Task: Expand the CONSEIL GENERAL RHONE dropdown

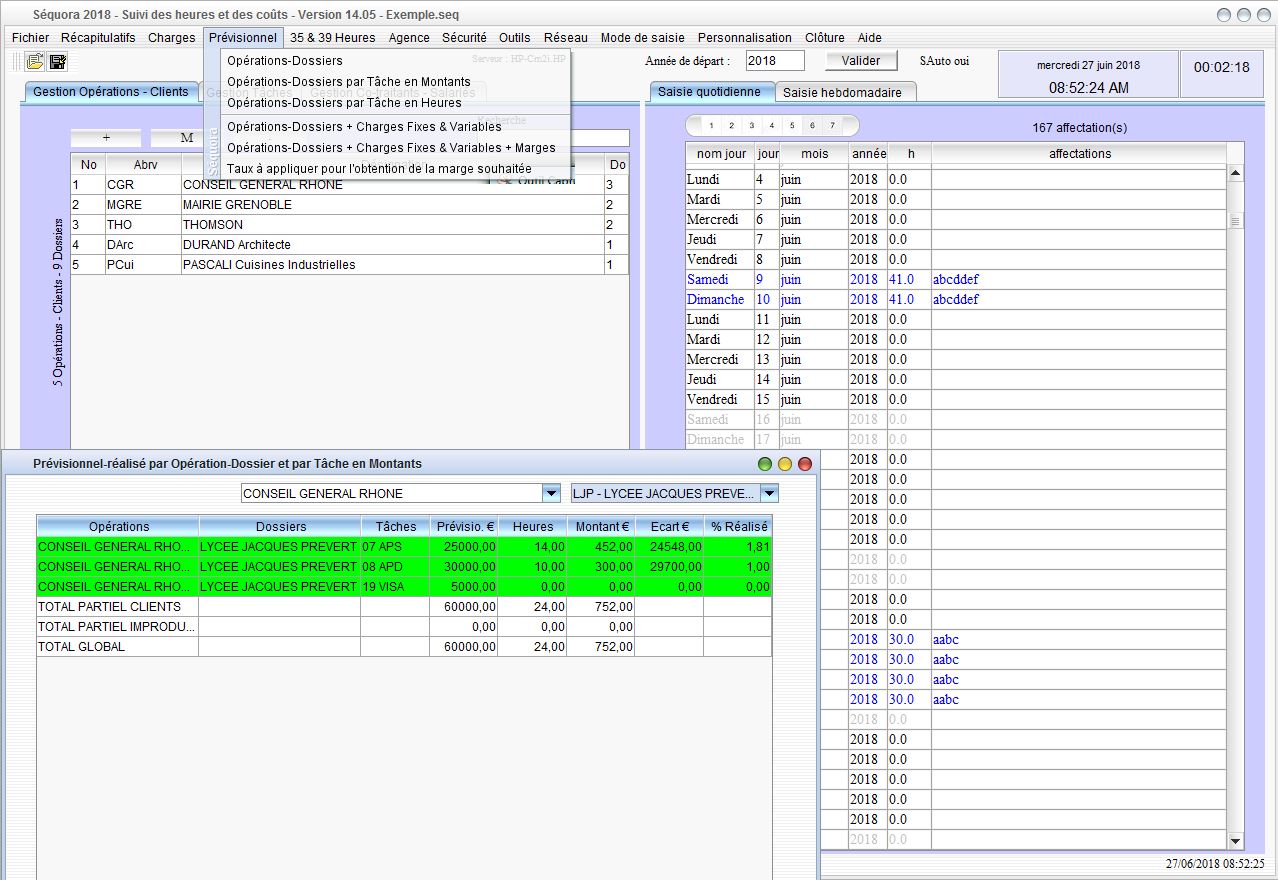Action: click(551, 493)
